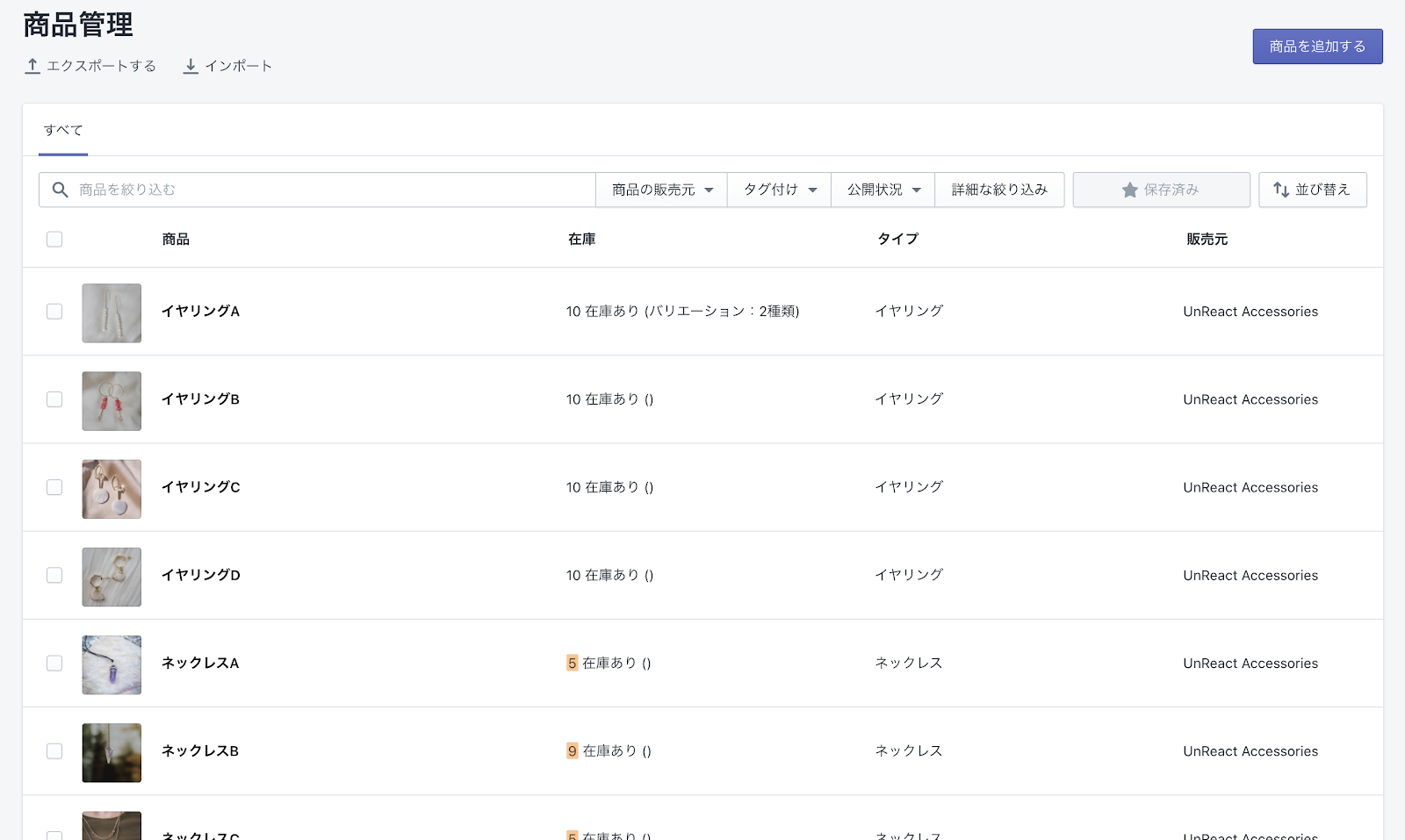
Task: Click the star icon in 保存済み
Action: (x=1129, y=190)
